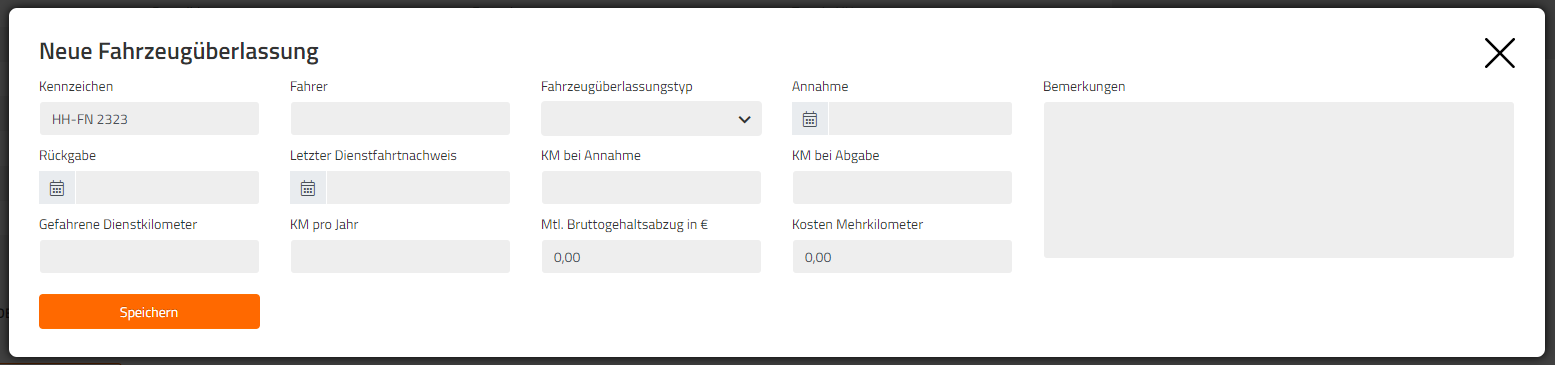Click inside the Bemerkungen text area
1555x365 pixels.
1279,180
